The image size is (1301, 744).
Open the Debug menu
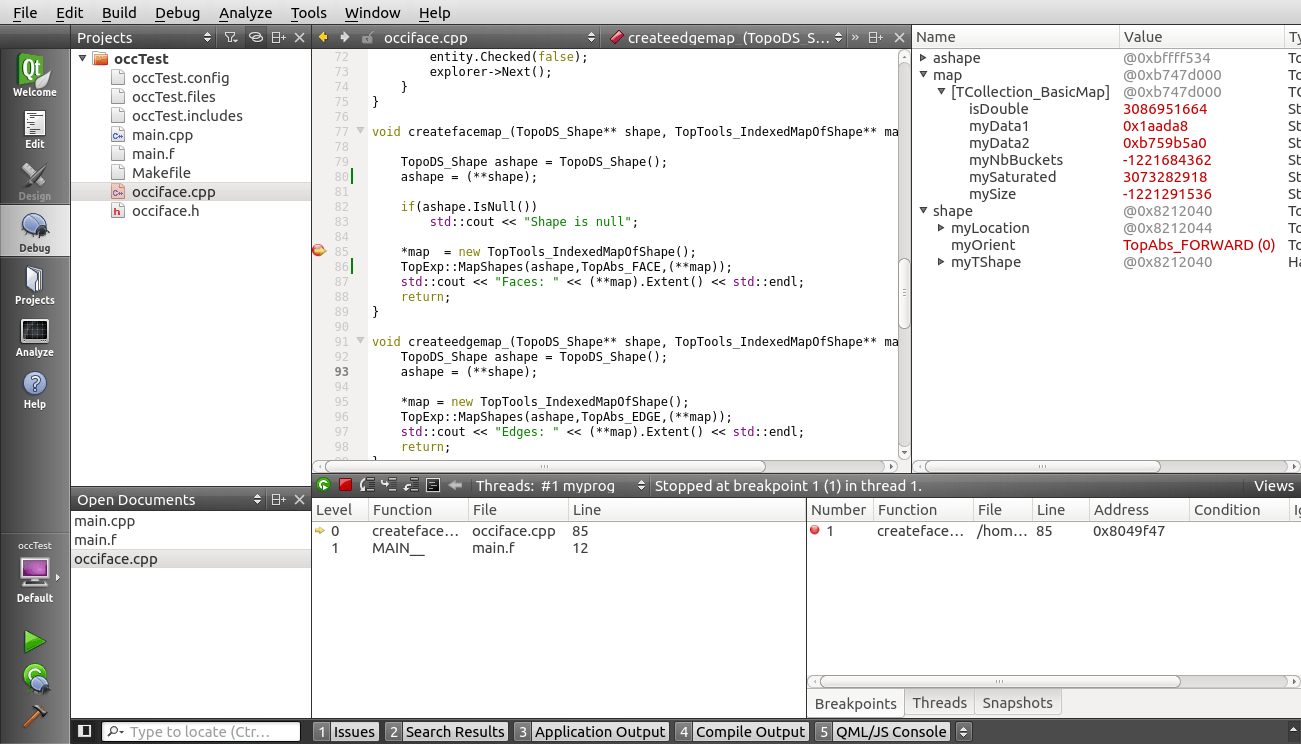tap(177, 13)
